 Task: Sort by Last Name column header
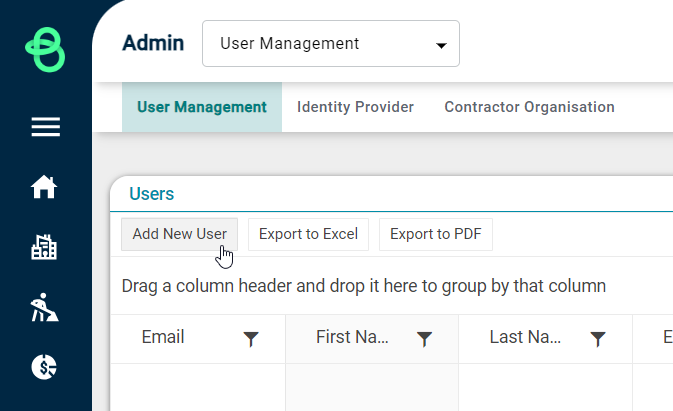(525, 337)
